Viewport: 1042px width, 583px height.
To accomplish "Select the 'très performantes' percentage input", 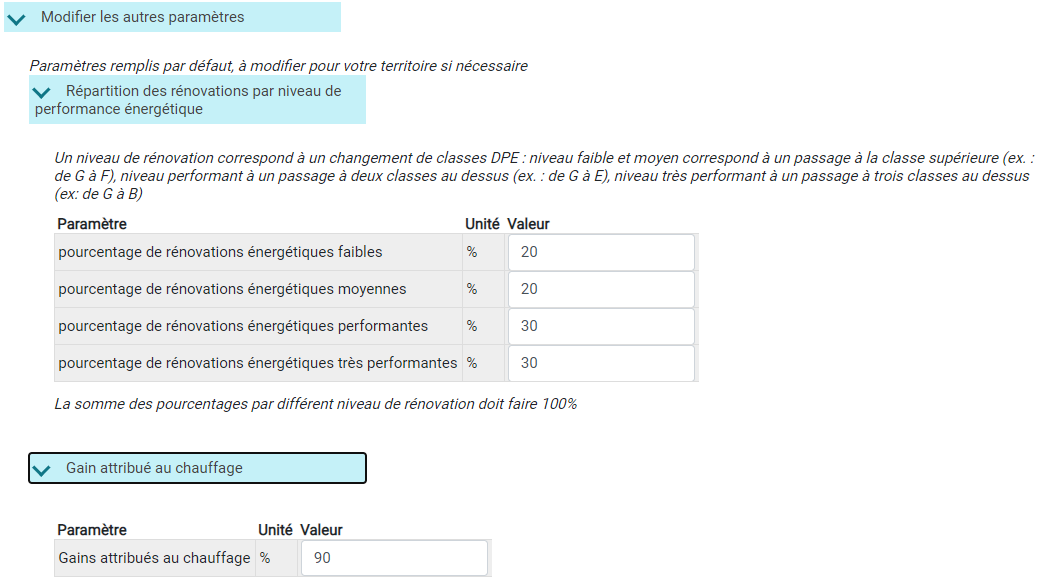I will 601,363.
